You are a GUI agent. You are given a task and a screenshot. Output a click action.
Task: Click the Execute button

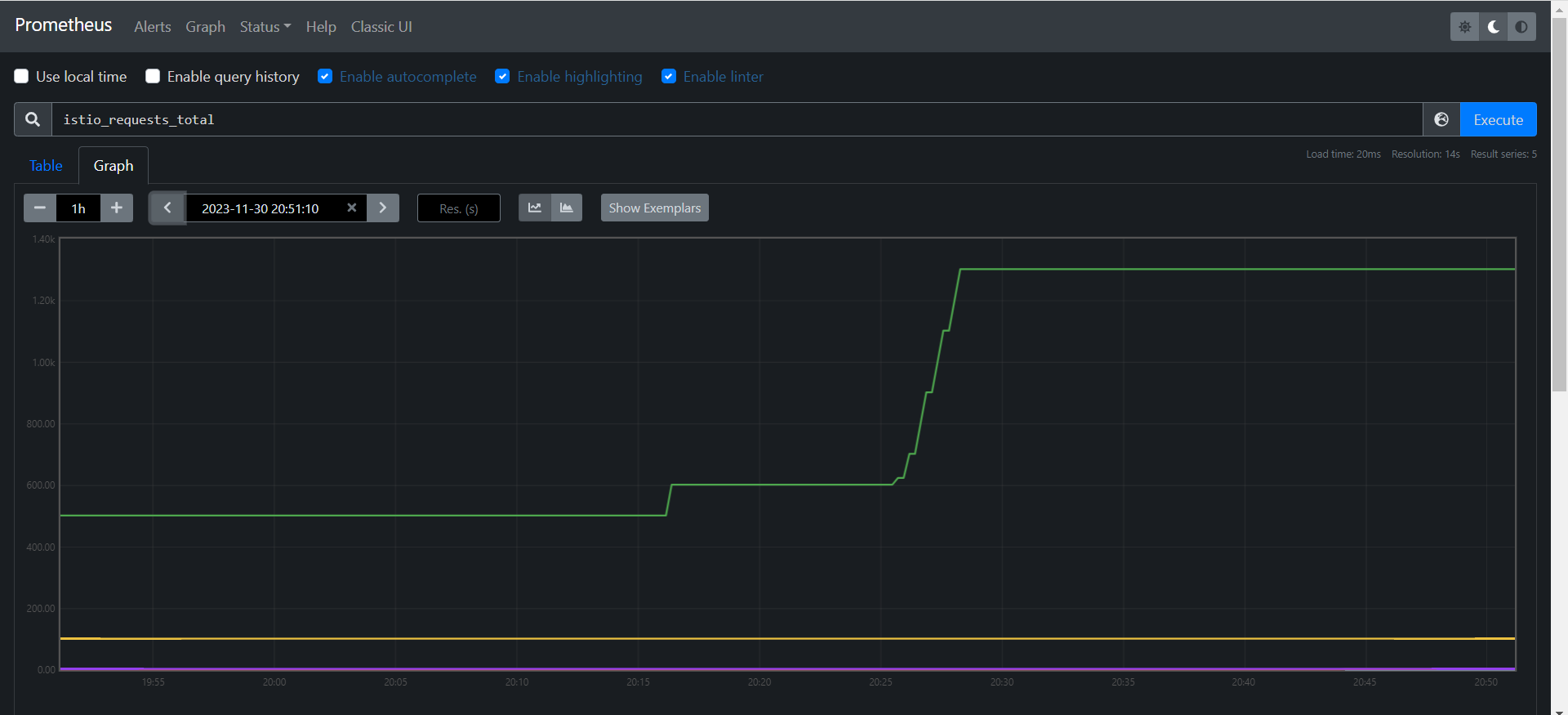click(x=1498, y=119)
